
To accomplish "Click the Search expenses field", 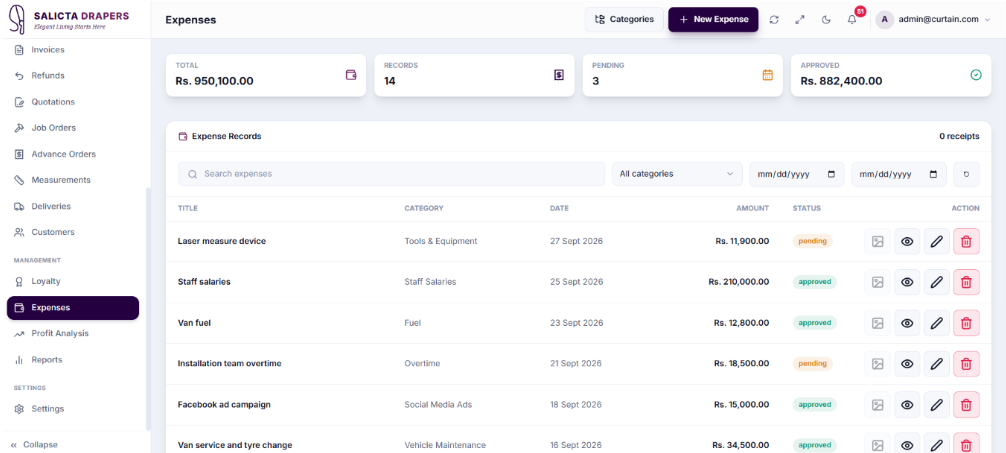I will coord(391,174).
